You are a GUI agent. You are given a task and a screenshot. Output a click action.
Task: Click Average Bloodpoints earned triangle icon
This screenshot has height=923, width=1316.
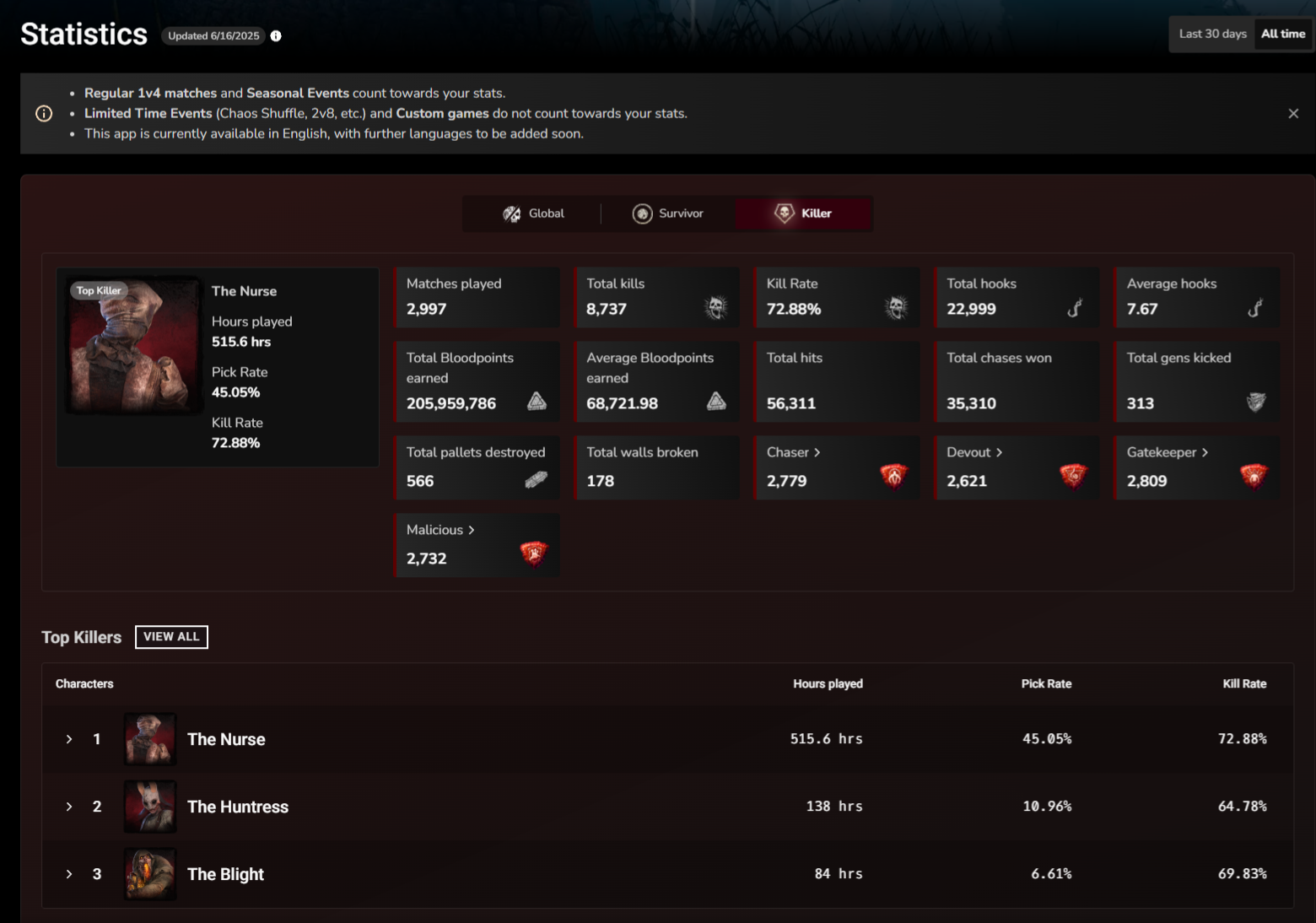pos(716,401)
